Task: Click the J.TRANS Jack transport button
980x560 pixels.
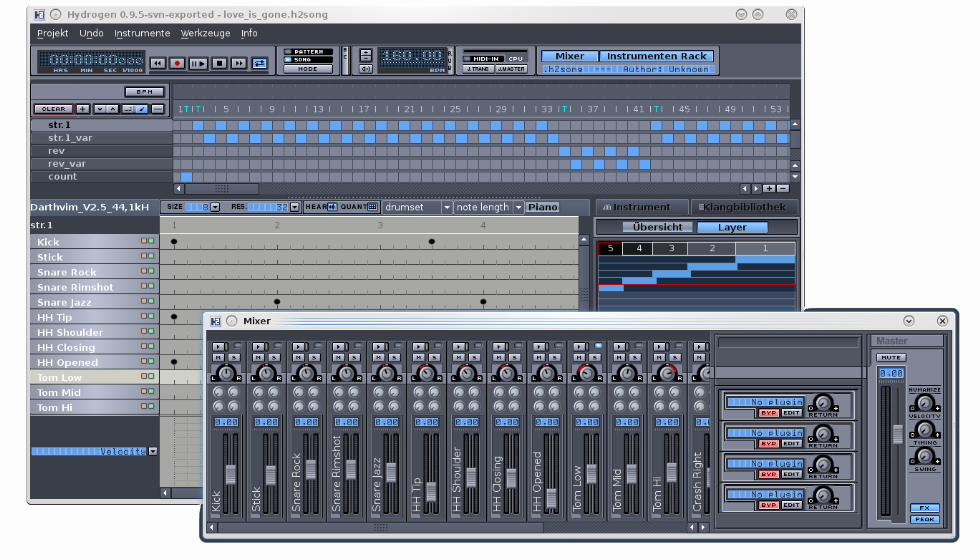Action: 478,69
